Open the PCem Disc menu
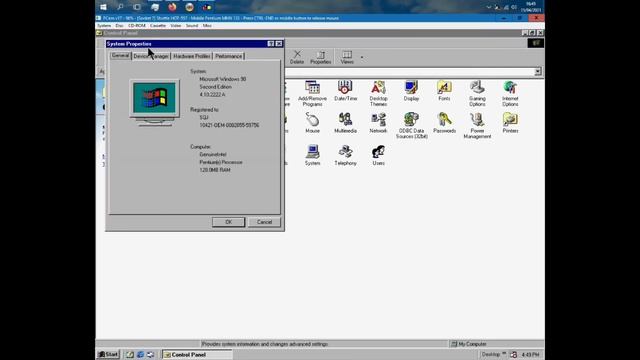Viewport: 640px width, 360px height. tap(119, 25)
